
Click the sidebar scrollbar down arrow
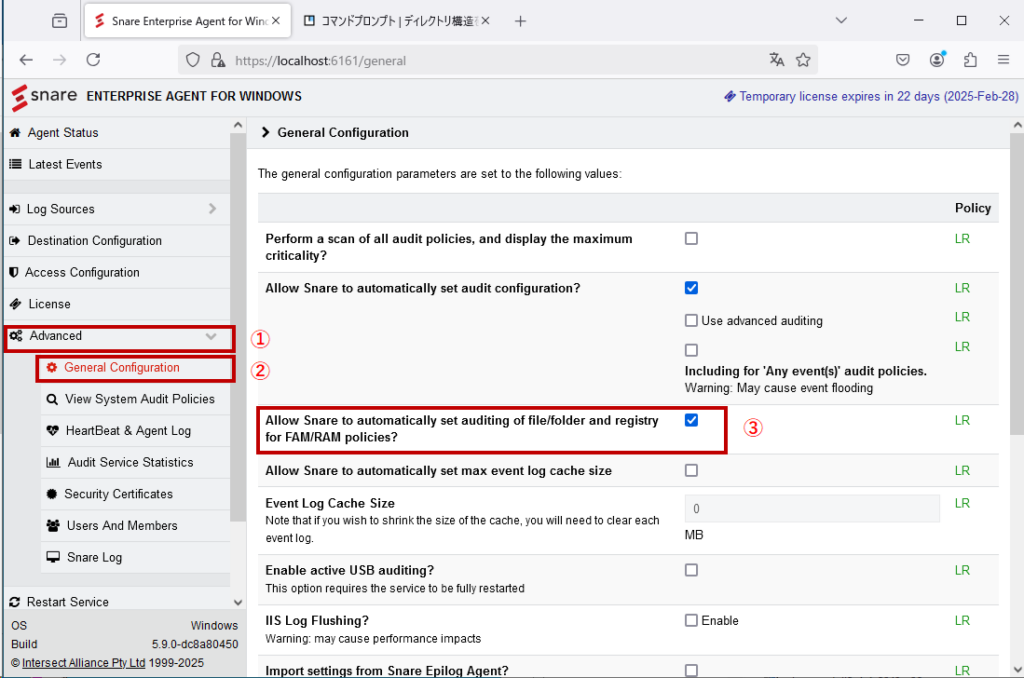click(x=238, y=602)
